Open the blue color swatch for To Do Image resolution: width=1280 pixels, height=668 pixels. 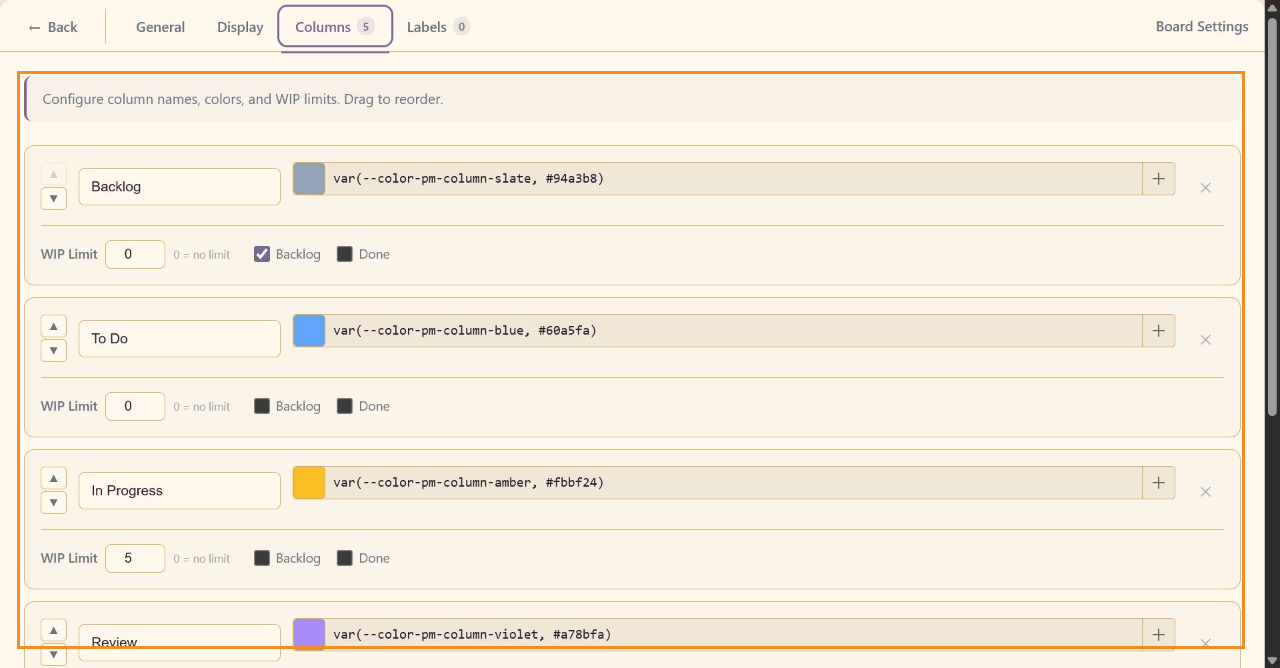(309, 331)
